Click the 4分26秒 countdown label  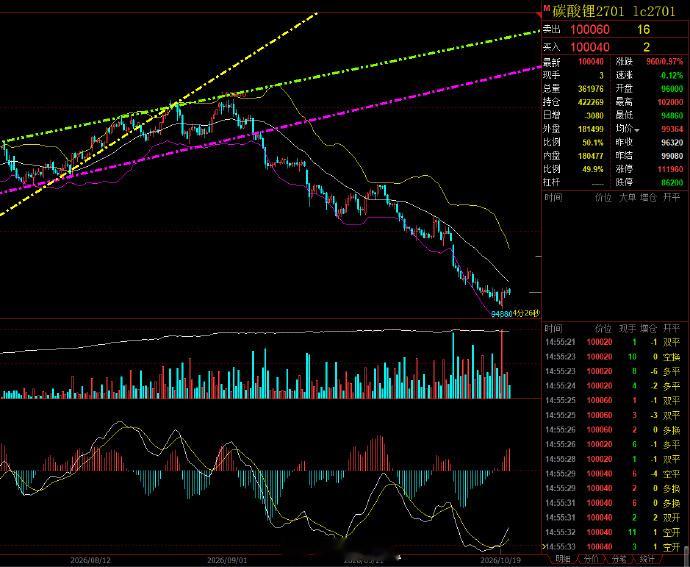(x=526, y=313)
